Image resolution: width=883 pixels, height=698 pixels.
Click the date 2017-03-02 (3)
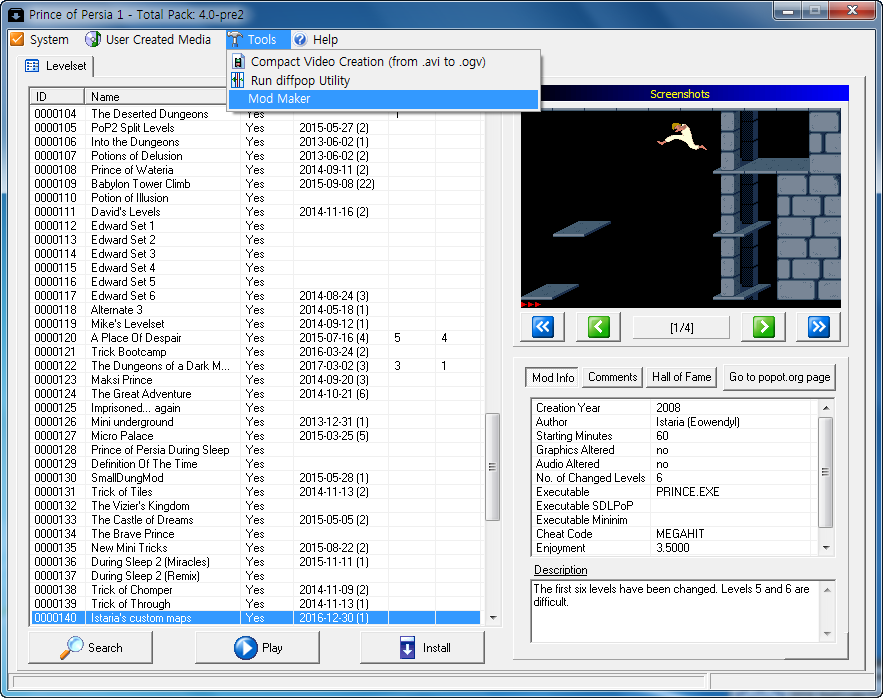pos(334,366)
